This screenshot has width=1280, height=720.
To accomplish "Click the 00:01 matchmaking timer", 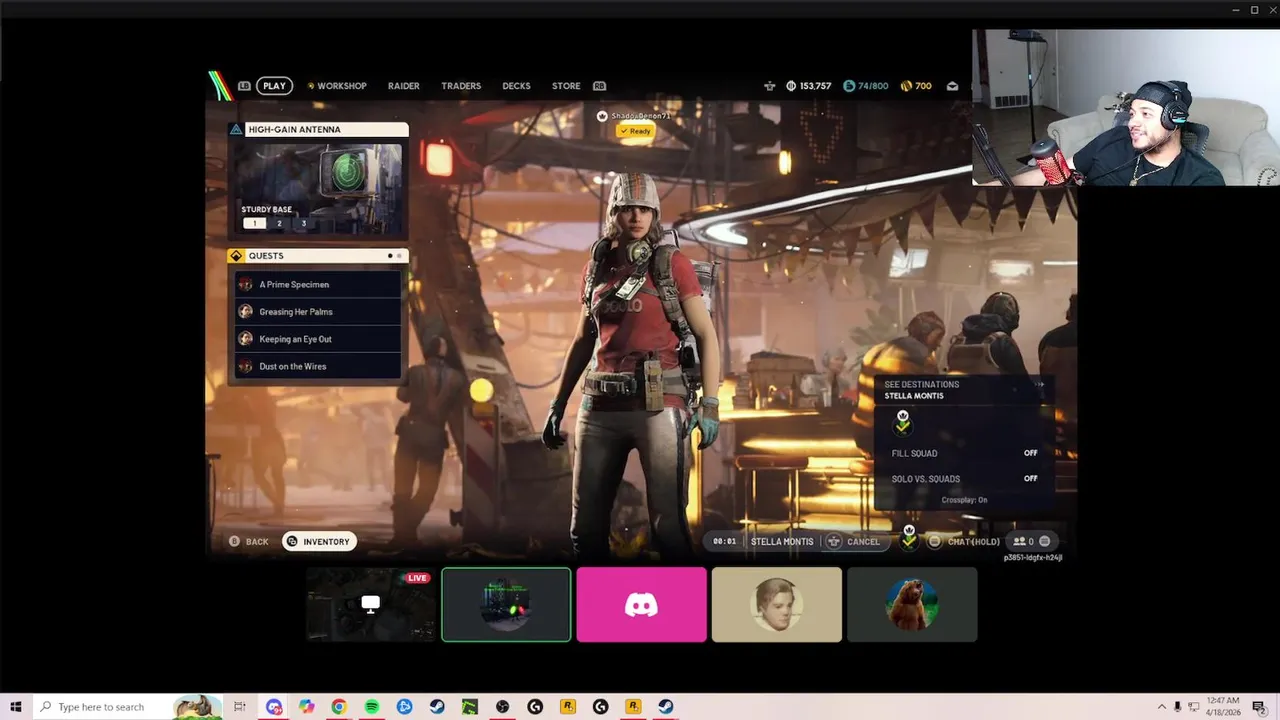I will coord(724,541).
